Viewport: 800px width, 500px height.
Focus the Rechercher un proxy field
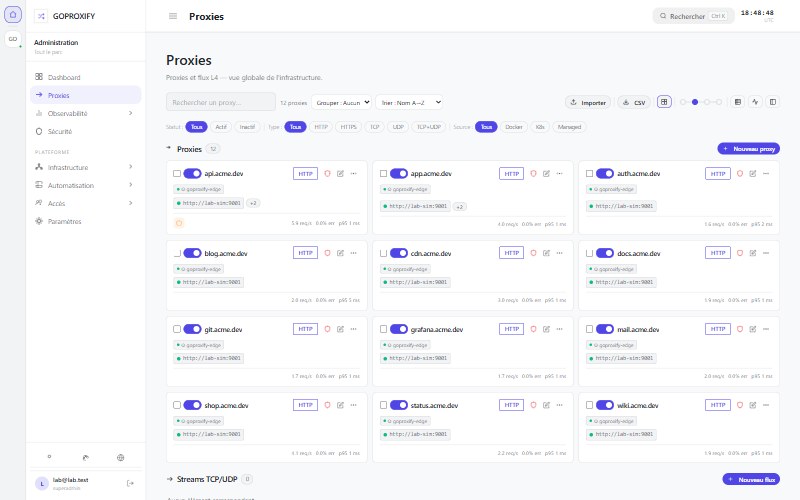(220, 102)
